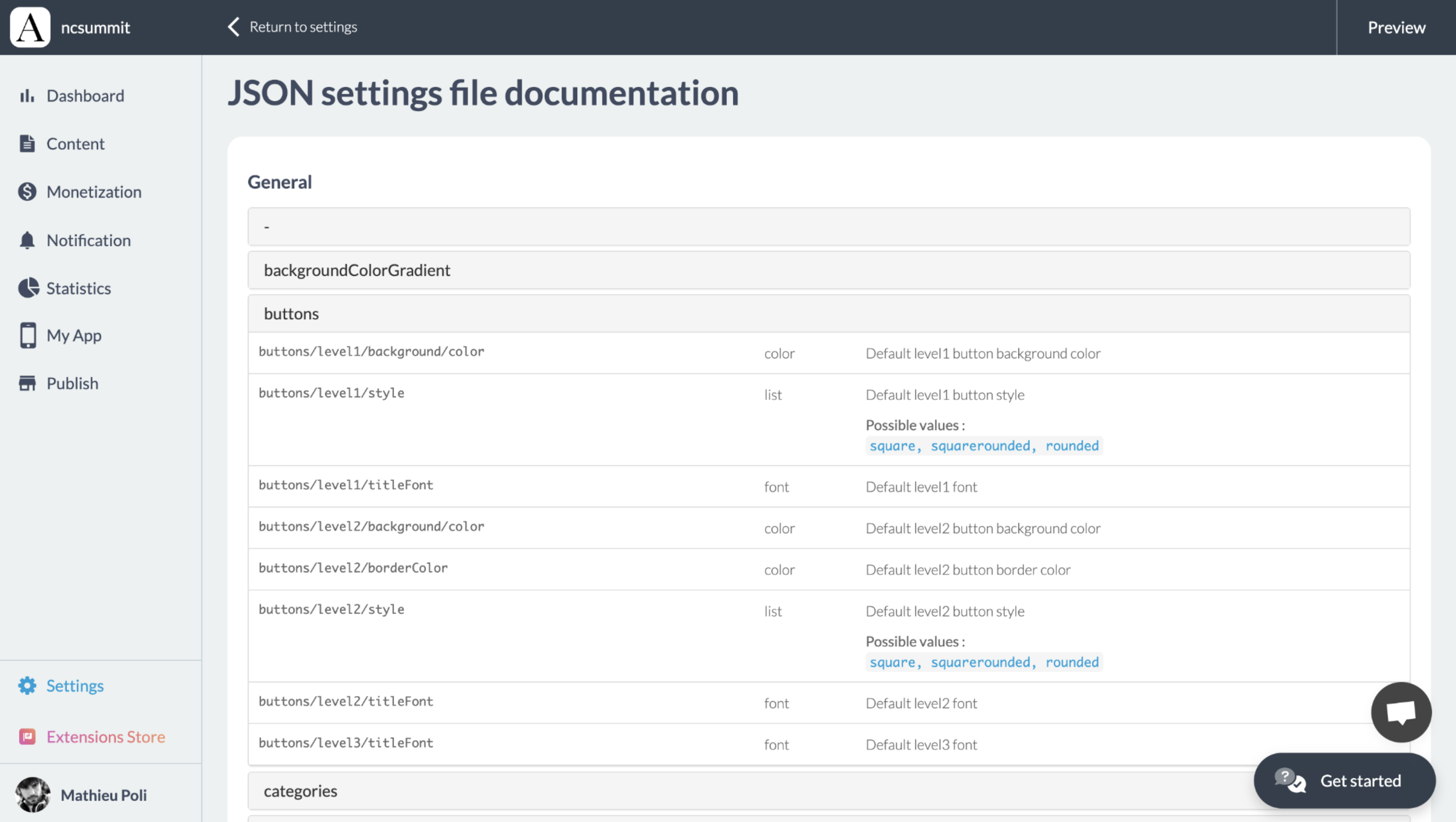
Task: Open the Statistics menu item
Action: click(x=78, y=288)
